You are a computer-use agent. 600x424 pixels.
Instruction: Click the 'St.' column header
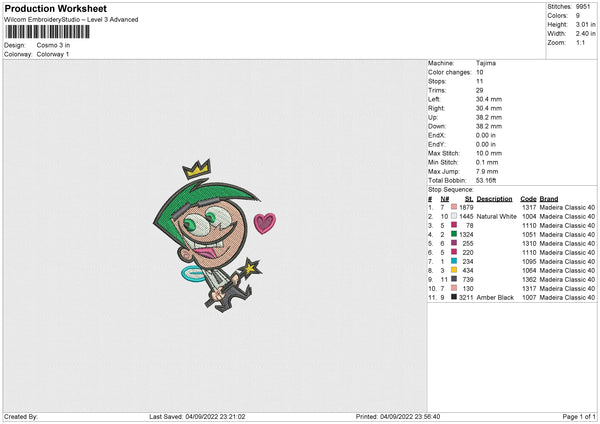pos(469,199)
